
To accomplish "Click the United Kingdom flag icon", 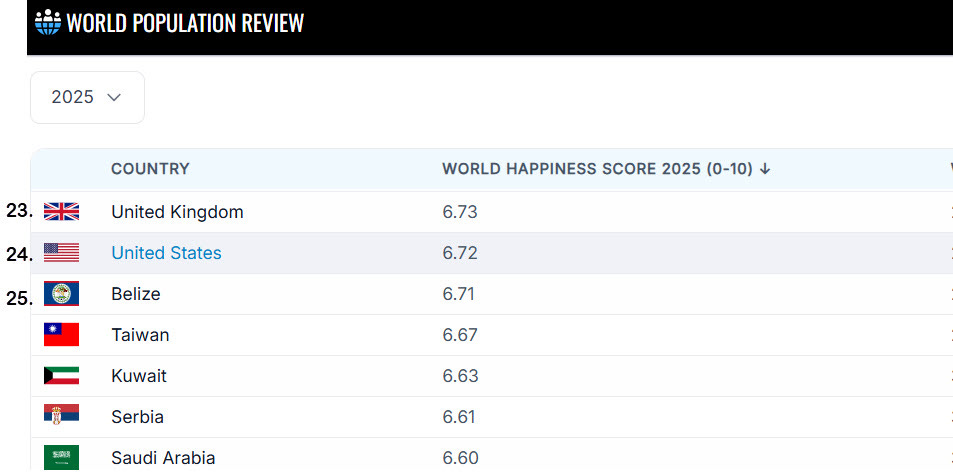I will coord(61,211).
